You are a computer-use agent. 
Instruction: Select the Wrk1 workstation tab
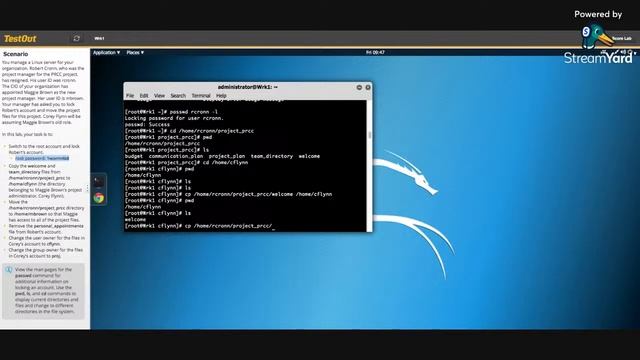(99, 38)
